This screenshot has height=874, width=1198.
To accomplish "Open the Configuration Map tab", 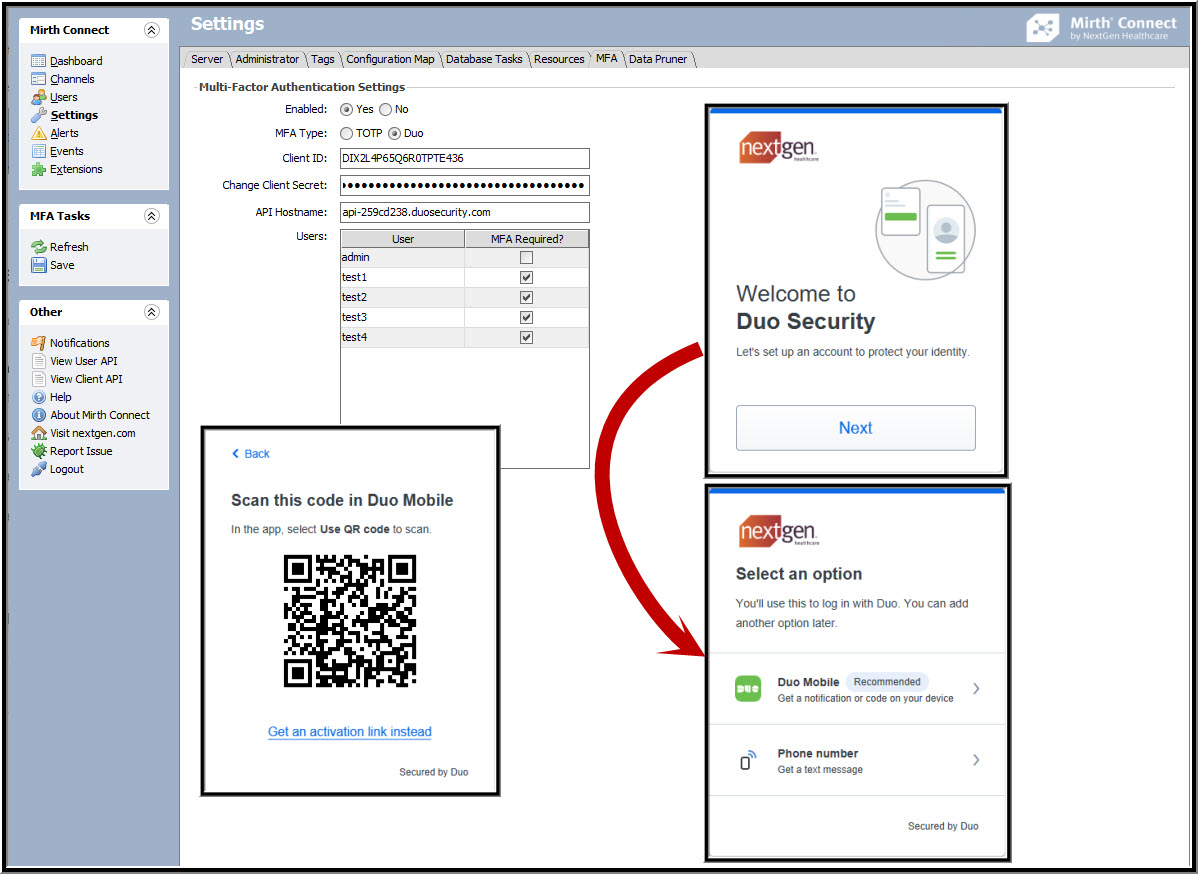I will pos(390,59).
